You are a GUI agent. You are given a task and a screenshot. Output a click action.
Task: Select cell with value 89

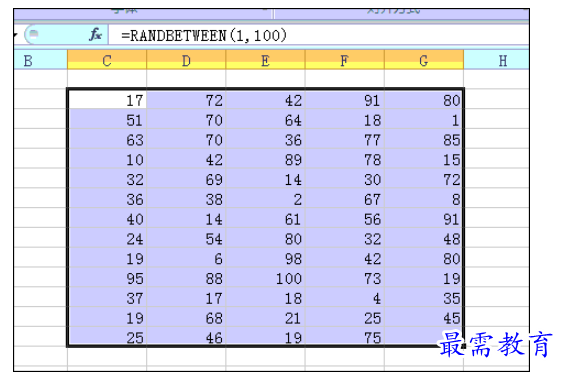[265, 159]
